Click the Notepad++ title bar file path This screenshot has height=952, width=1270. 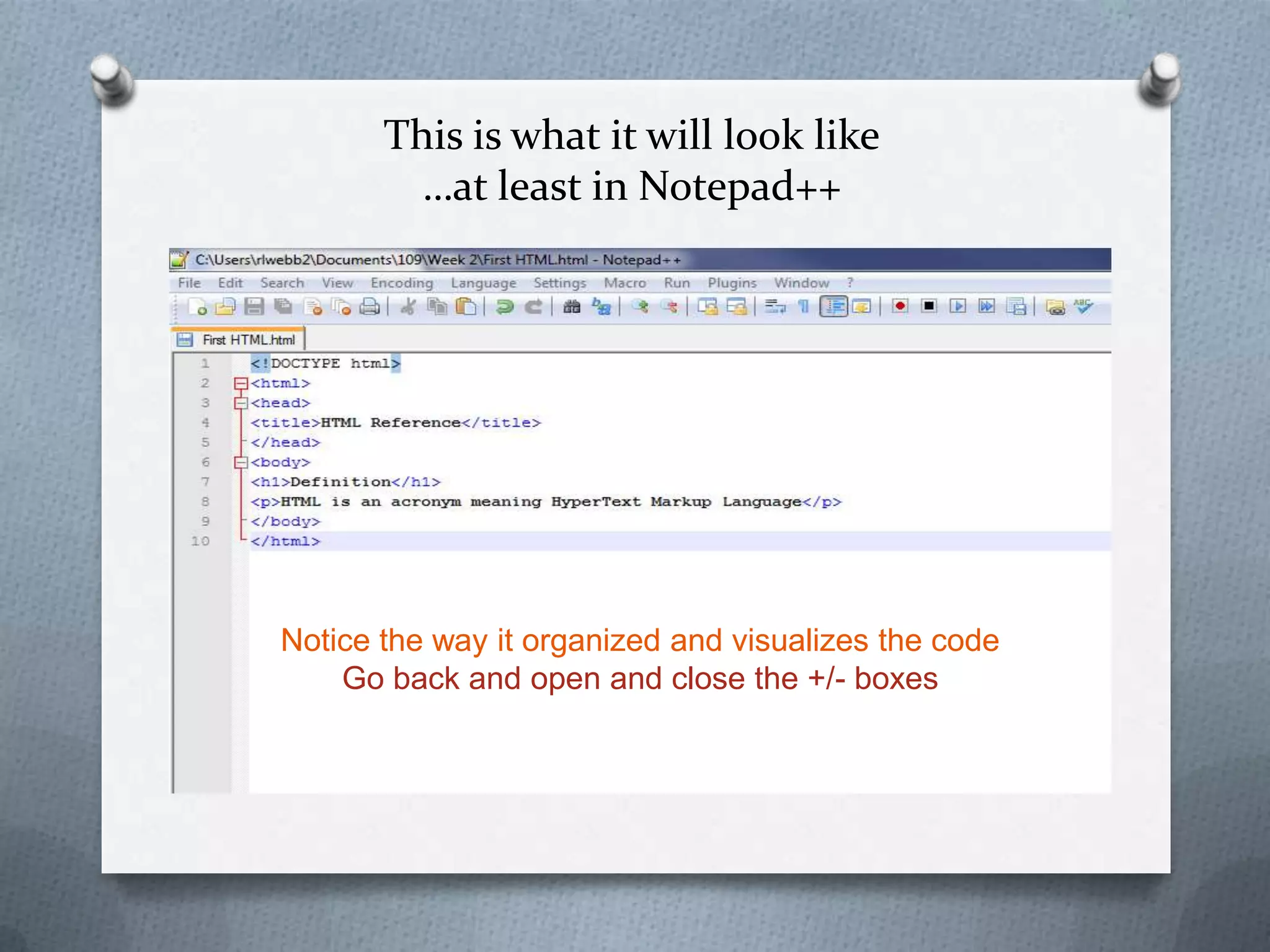438,260
